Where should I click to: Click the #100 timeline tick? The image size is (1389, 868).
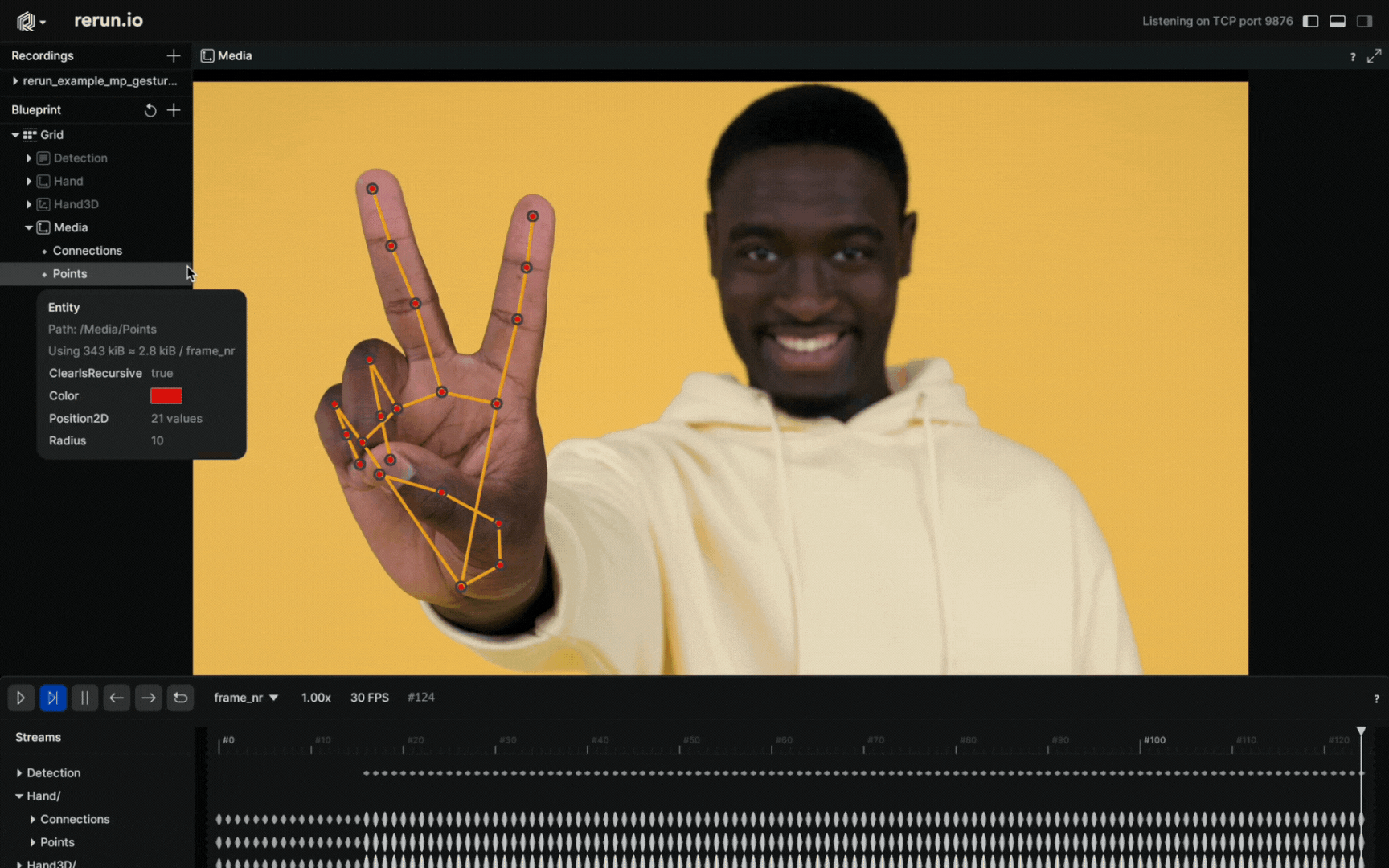coord(1154,740)
